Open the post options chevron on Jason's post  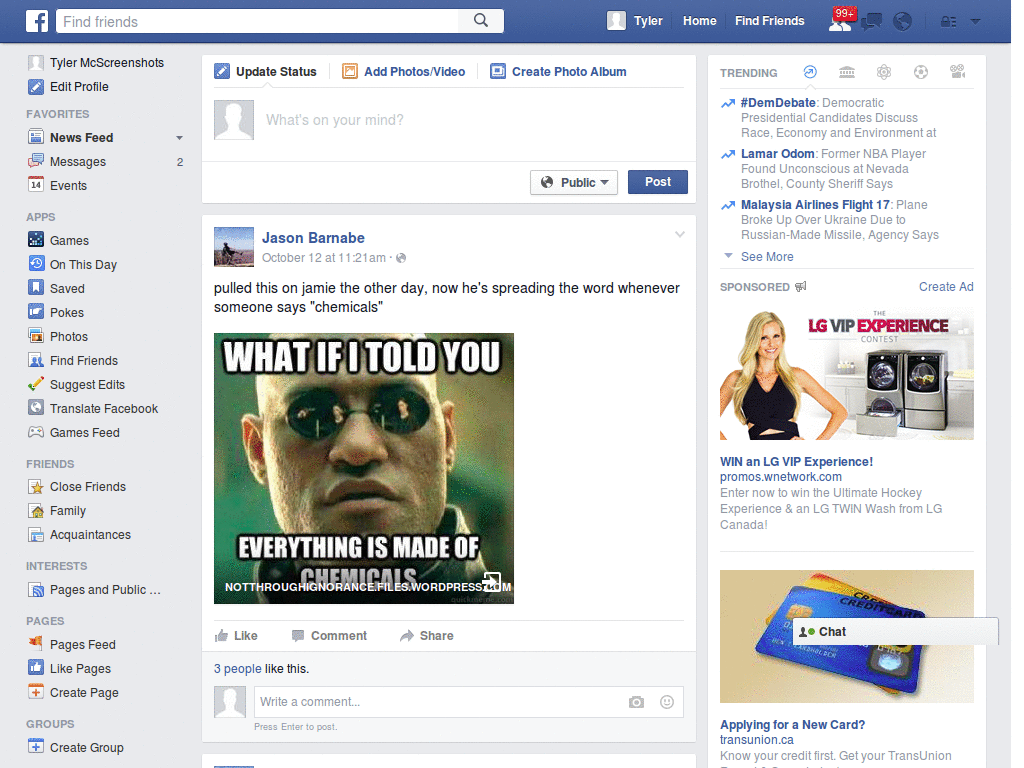[x=680, y=234]
